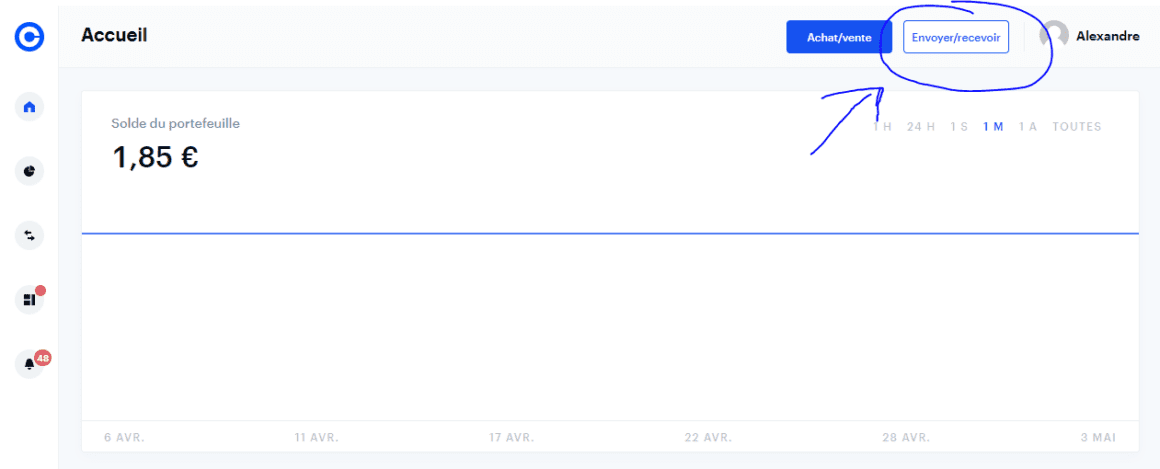Viewport: 1160px width, 469px height.
Task: Open the Alexandre account menu
Action: (1107, 37)
